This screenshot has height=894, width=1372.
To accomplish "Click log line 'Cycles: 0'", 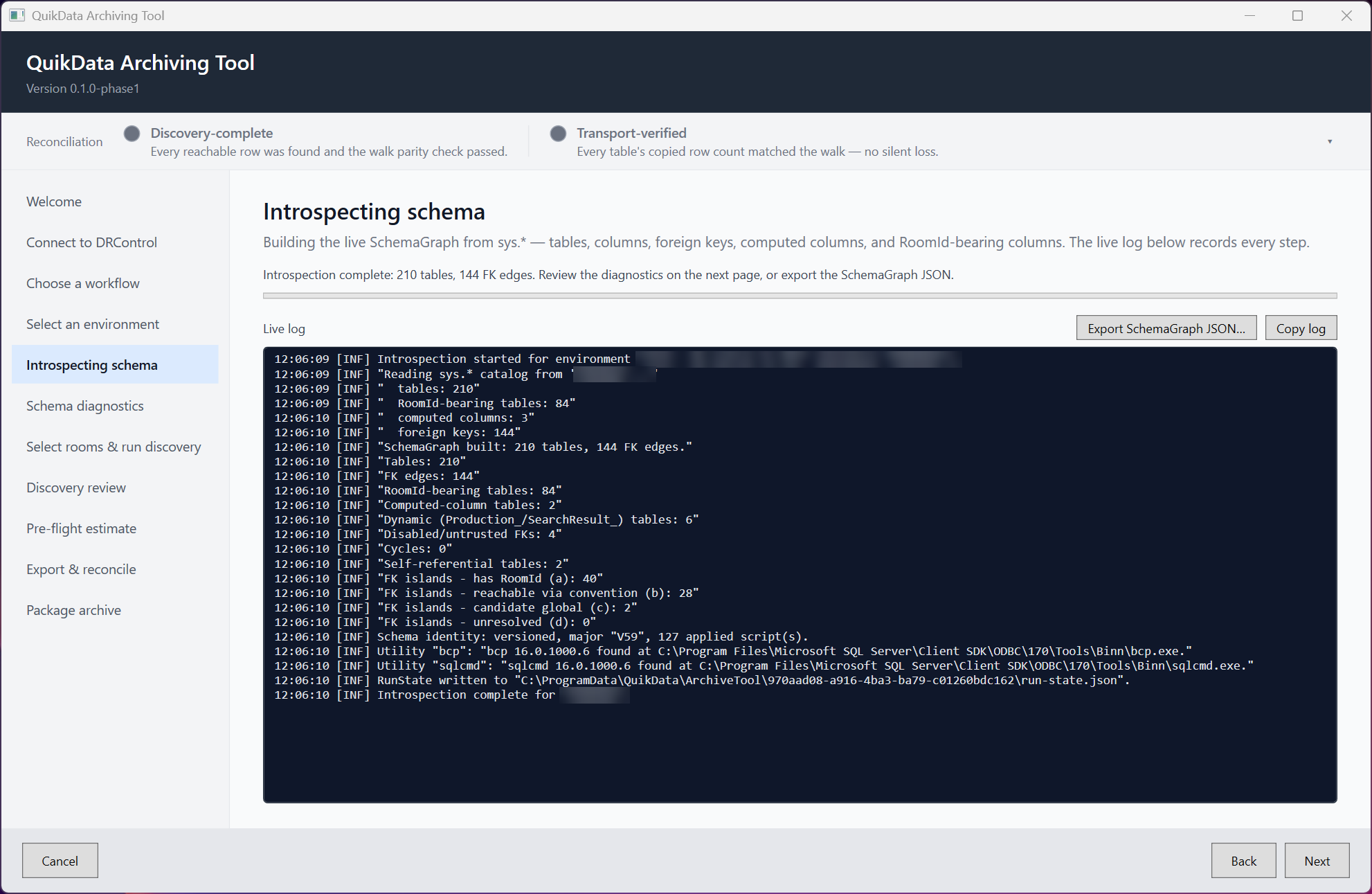I will [x=363, y=548].
